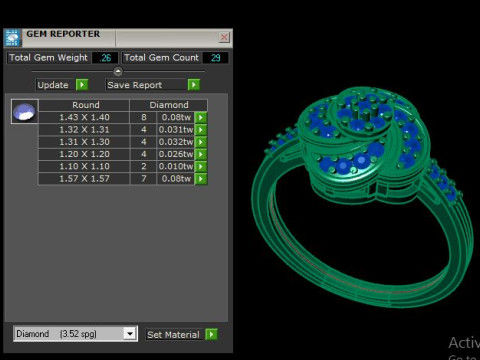This screenshot has height=360, width=480.
Task: Click the count 7 cell in the 1.57 X 1.57 row
Action: 144,179
